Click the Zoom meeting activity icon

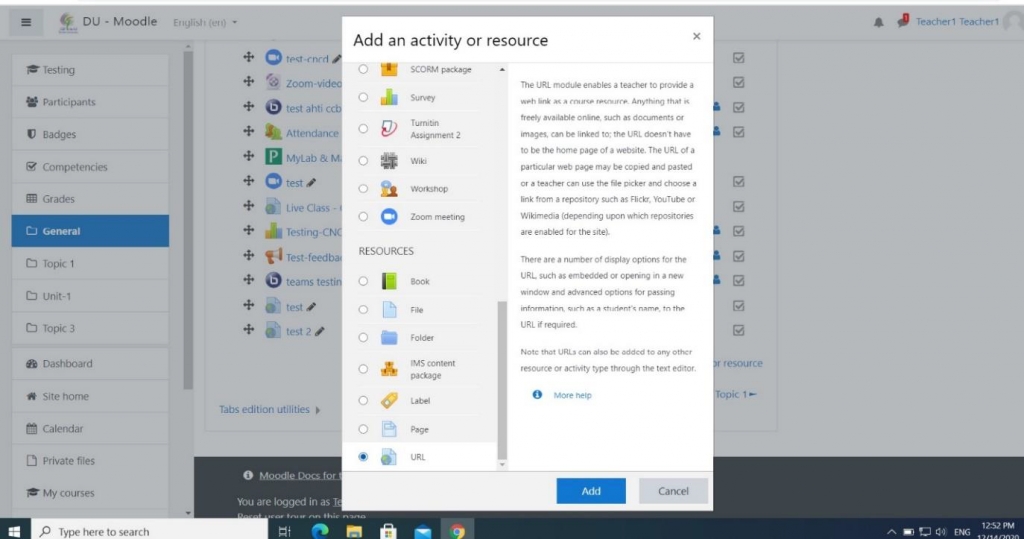pos(389,217)
